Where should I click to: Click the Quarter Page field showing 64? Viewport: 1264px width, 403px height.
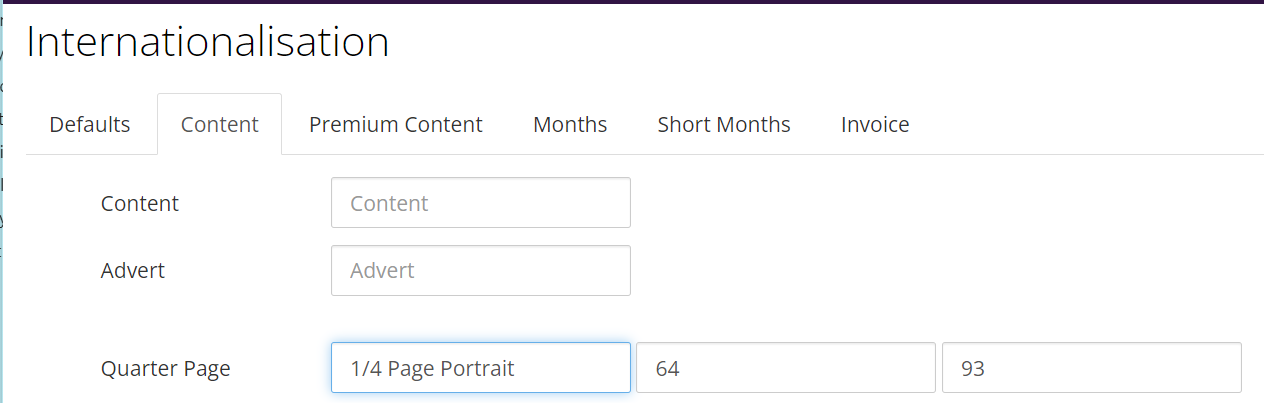(785, 368)
